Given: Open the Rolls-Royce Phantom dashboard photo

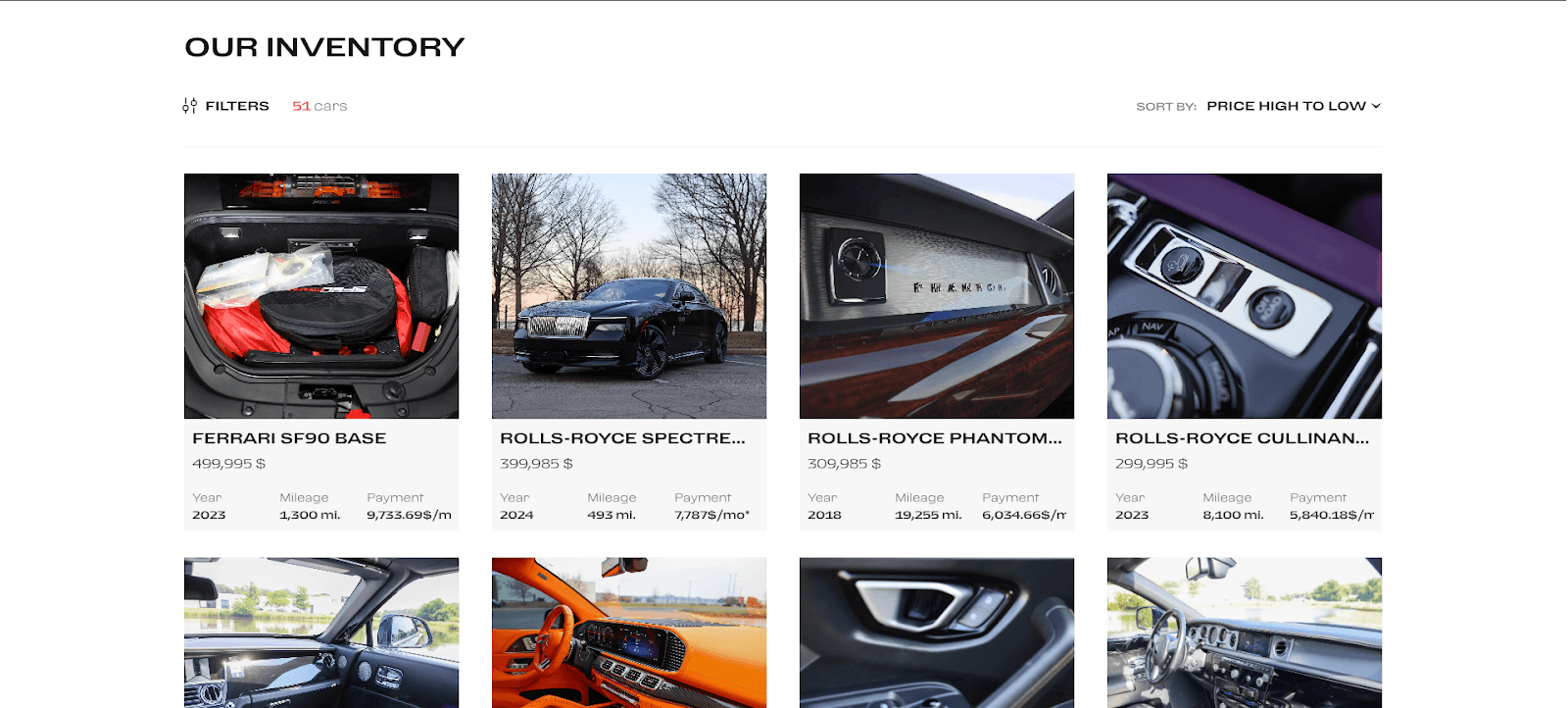Looking at the screenshot, I should 937,296.
